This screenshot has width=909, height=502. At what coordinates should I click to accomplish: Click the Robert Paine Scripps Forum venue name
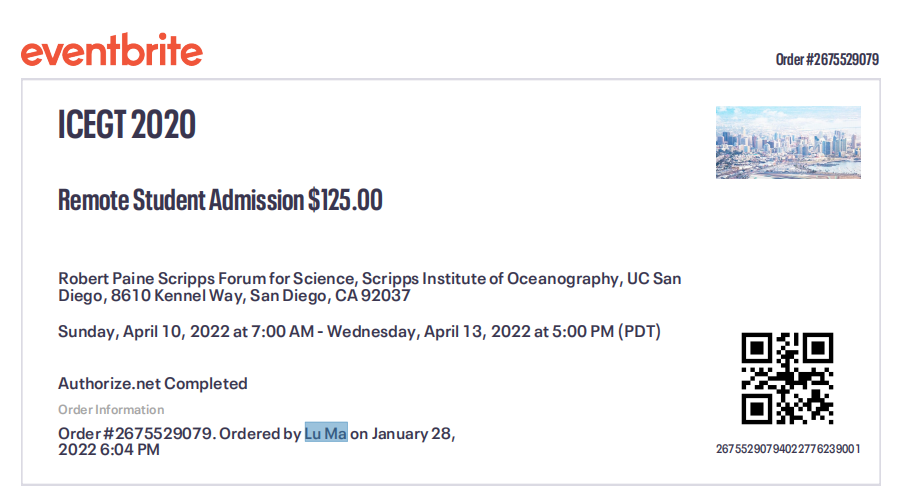205,278
